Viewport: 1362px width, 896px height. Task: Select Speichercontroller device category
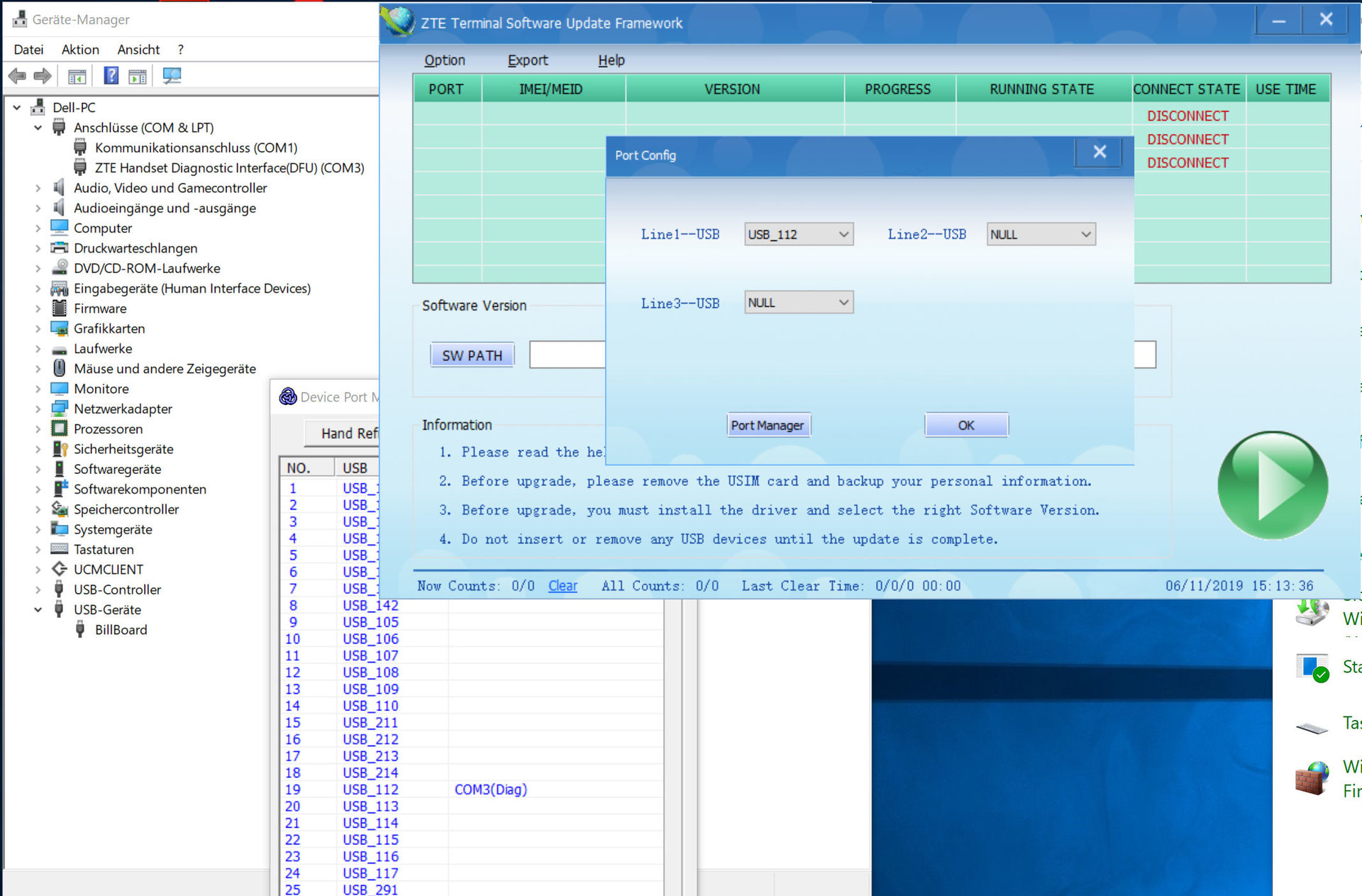point(126,509)
